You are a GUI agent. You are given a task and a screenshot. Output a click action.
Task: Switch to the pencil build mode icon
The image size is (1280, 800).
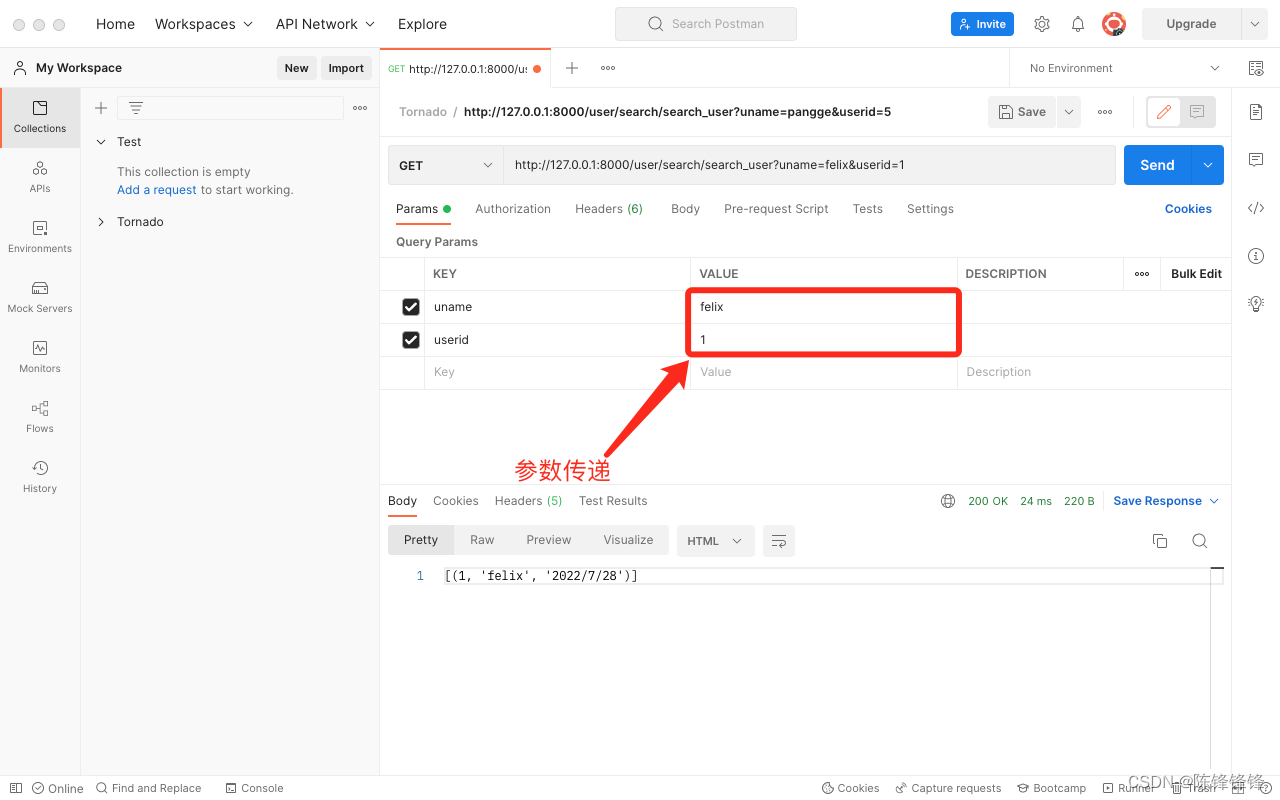(1163, 112)
